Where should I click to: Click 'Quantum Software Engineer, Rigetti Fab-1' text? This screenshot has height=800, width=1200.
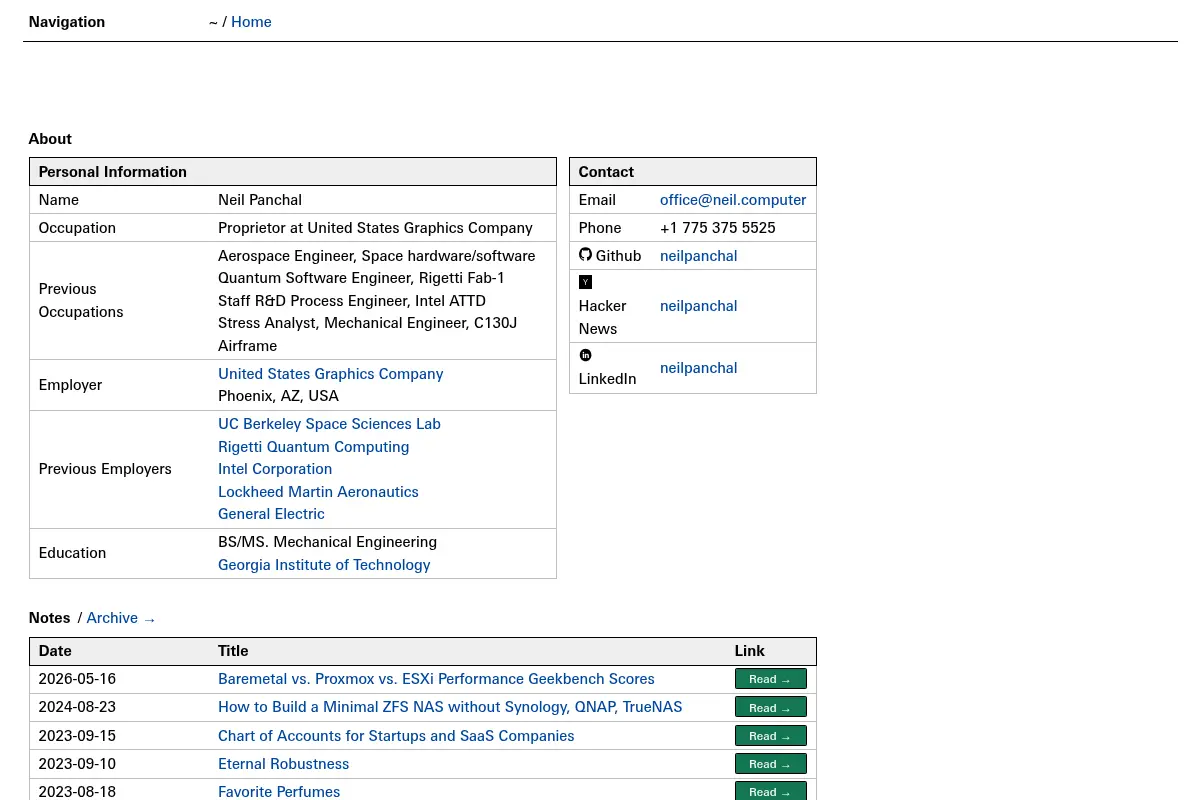coord(361,278)
